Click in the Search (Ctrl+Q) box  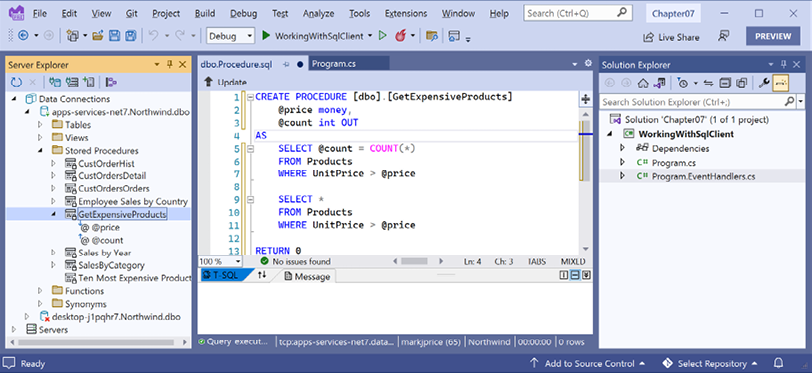[577, 13]
